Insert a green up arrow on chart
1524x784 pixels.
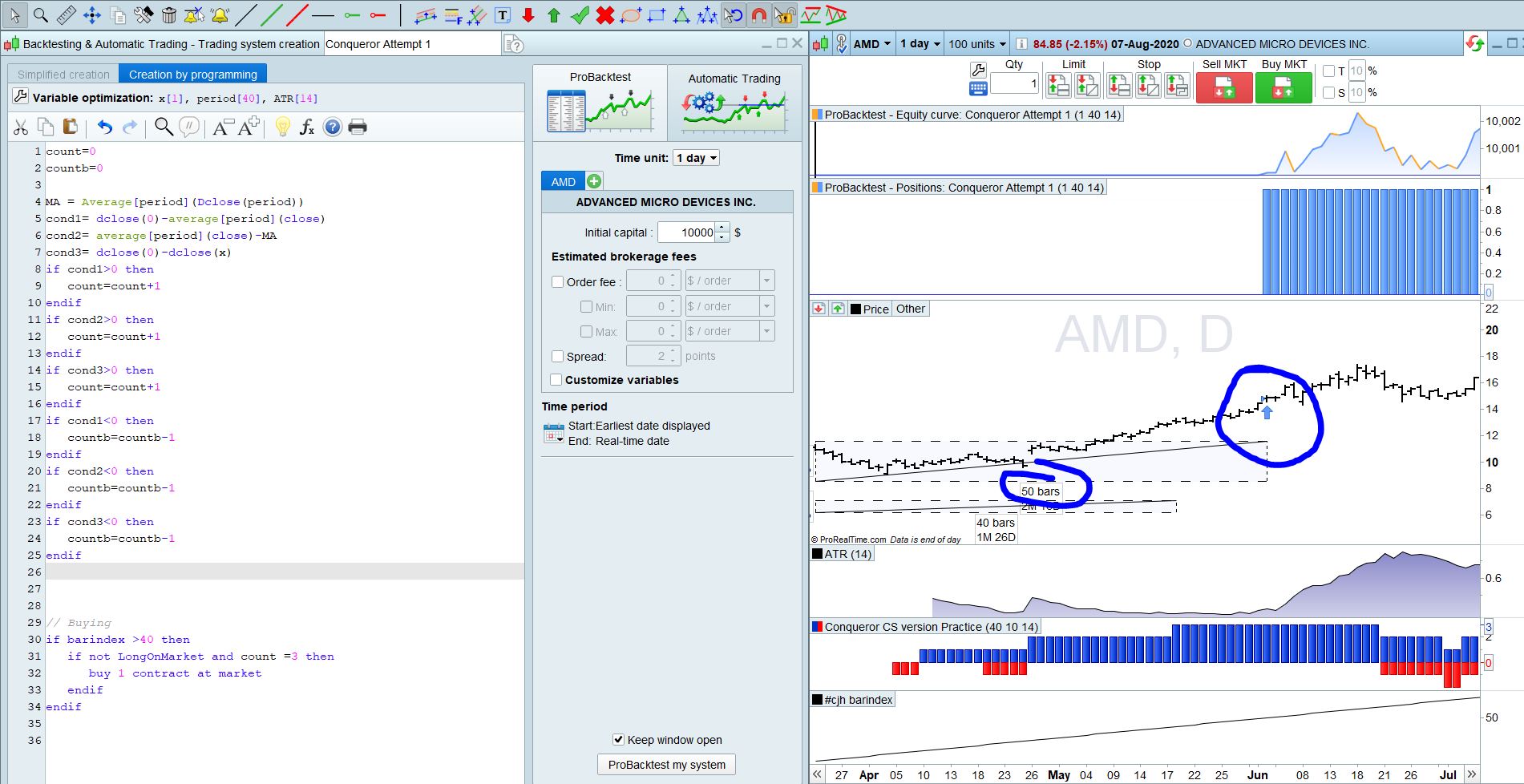tap(554, 14)
